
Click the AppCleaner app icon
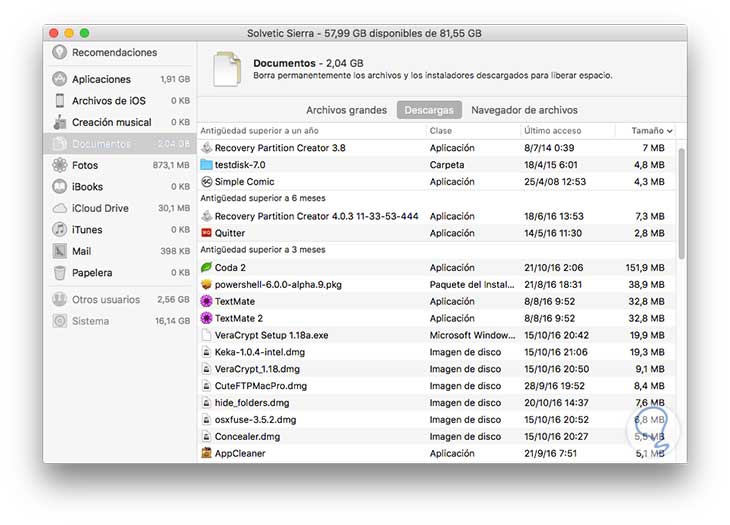pos(206,453)
